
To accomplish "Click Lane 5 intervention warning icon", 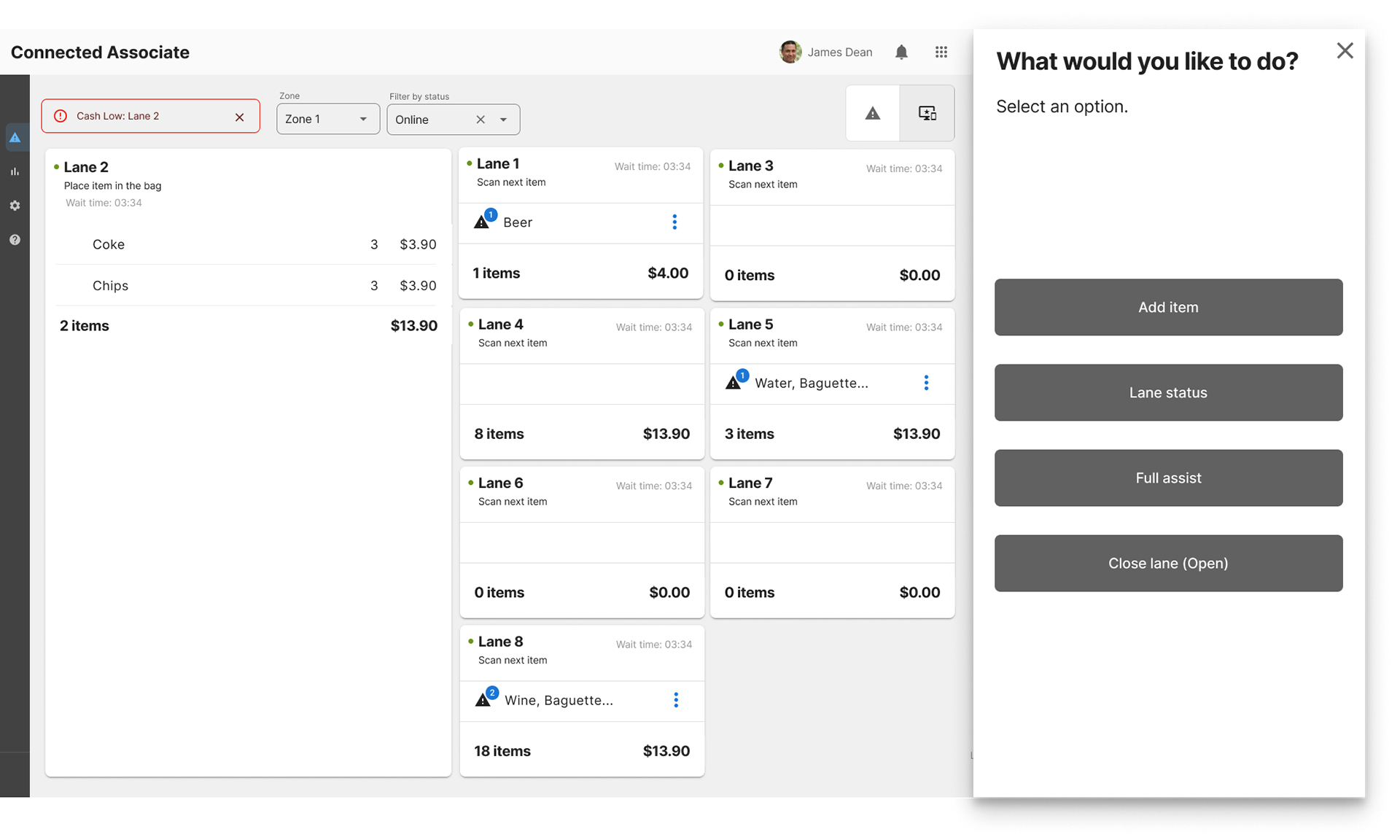I will point(734,382).
